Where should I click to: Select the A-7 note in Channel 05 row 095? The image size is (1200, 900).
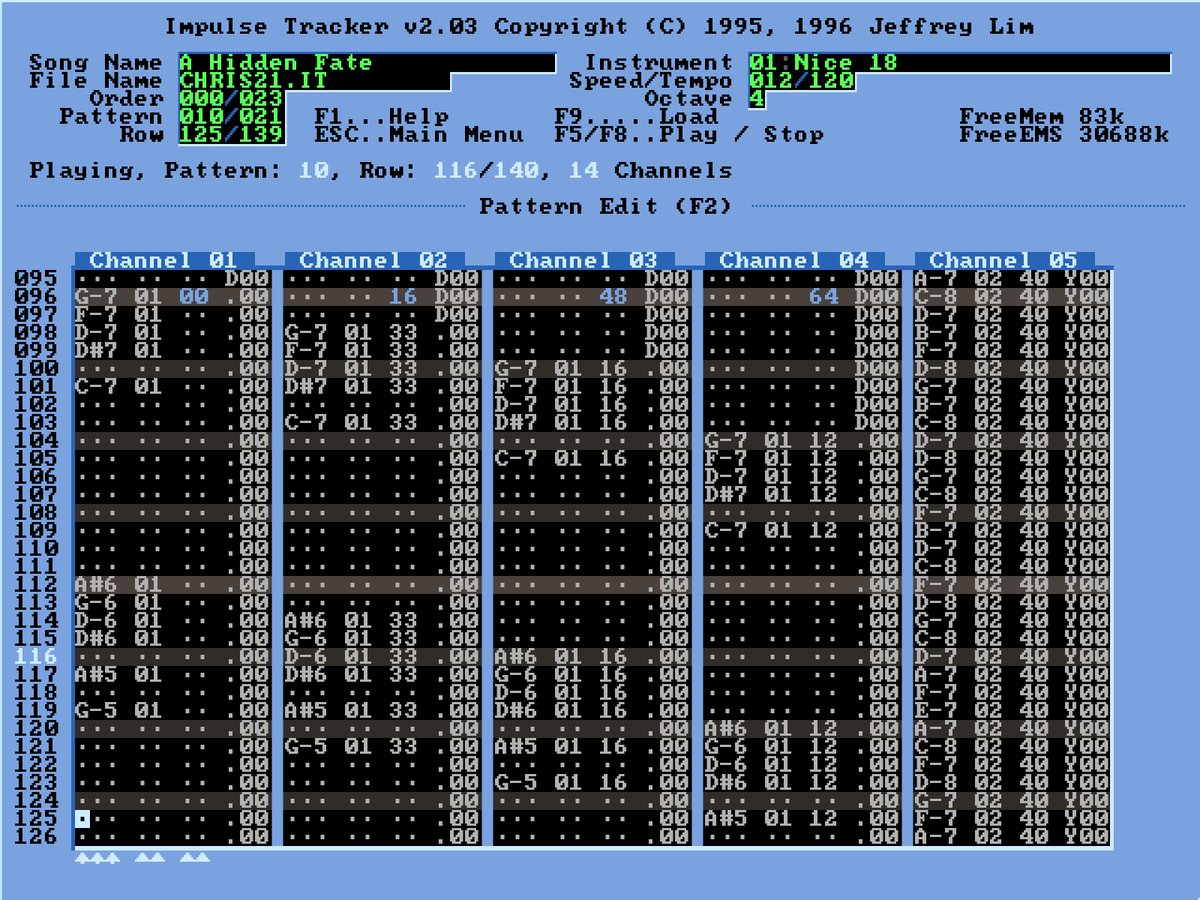[x=937, y=279]
